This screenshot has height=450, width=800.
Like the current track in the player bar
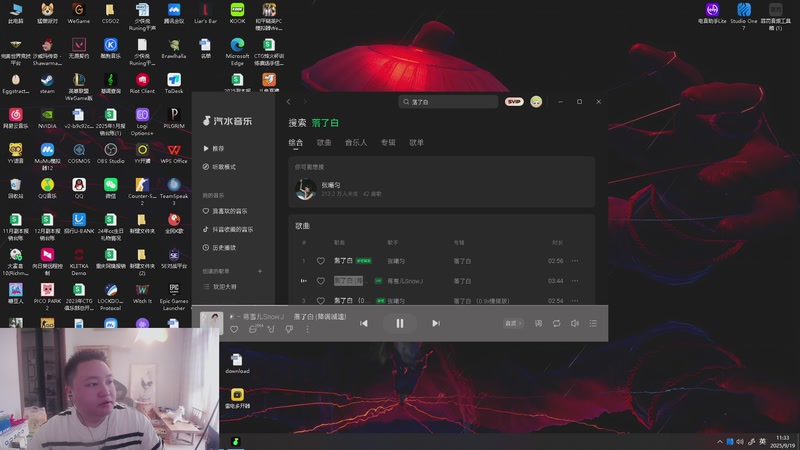(234, 330)
